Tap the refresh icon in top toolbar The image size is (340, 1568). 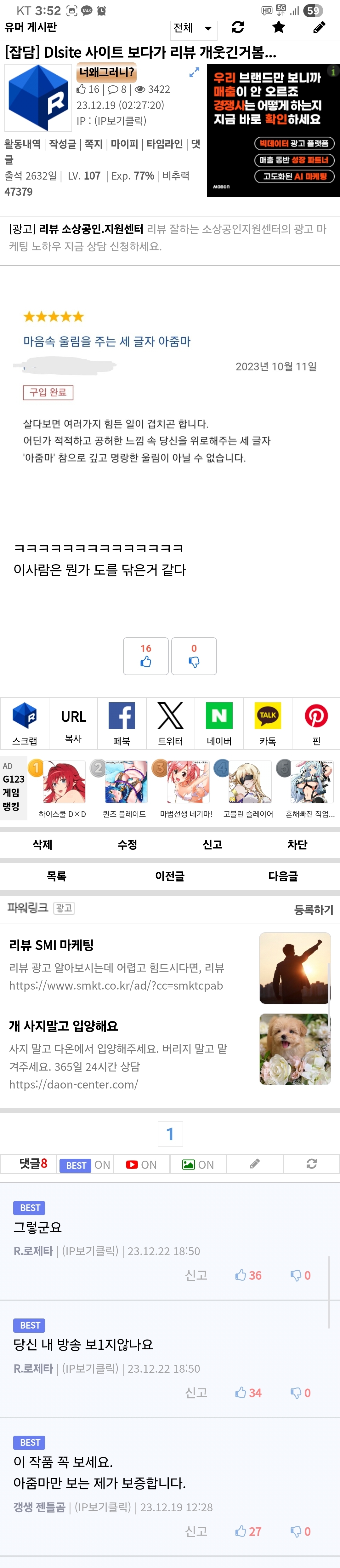pos(238,27)
